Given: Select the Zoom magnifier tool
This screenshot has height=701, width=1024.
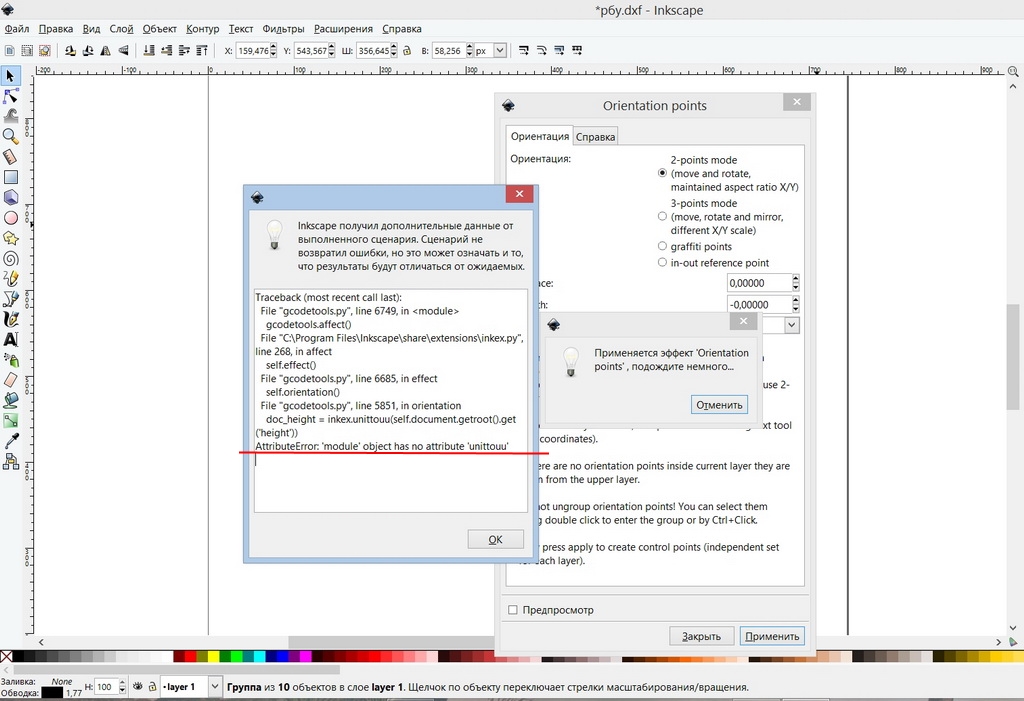Looking at the screenshot, I should (x=10, y=137).
